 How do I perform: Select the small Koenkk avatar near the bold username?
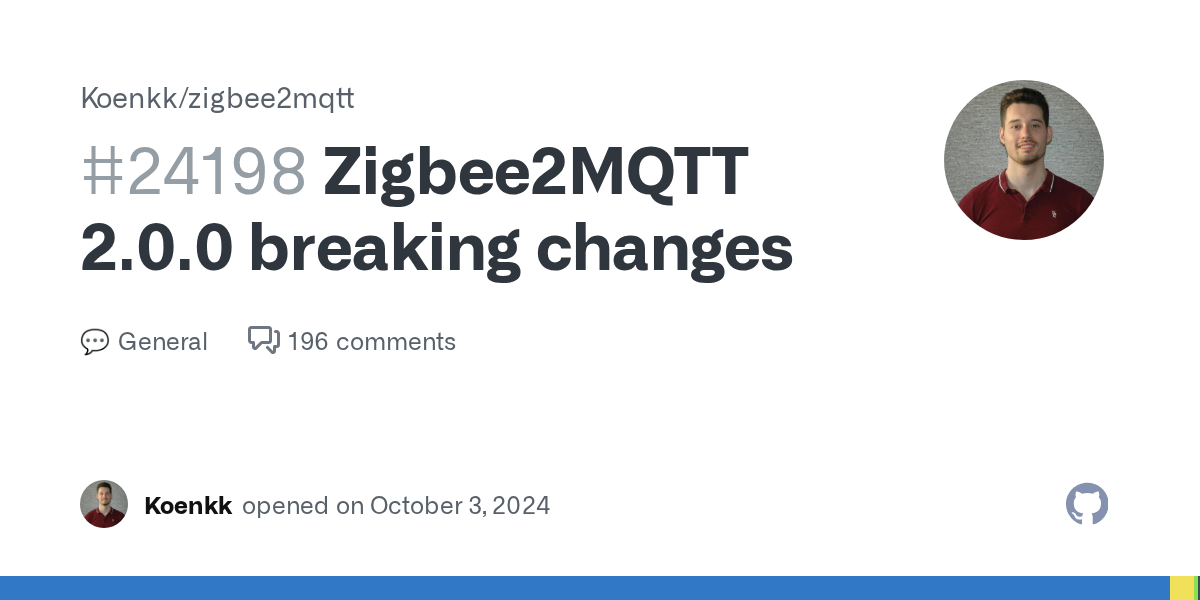(104, 504)
